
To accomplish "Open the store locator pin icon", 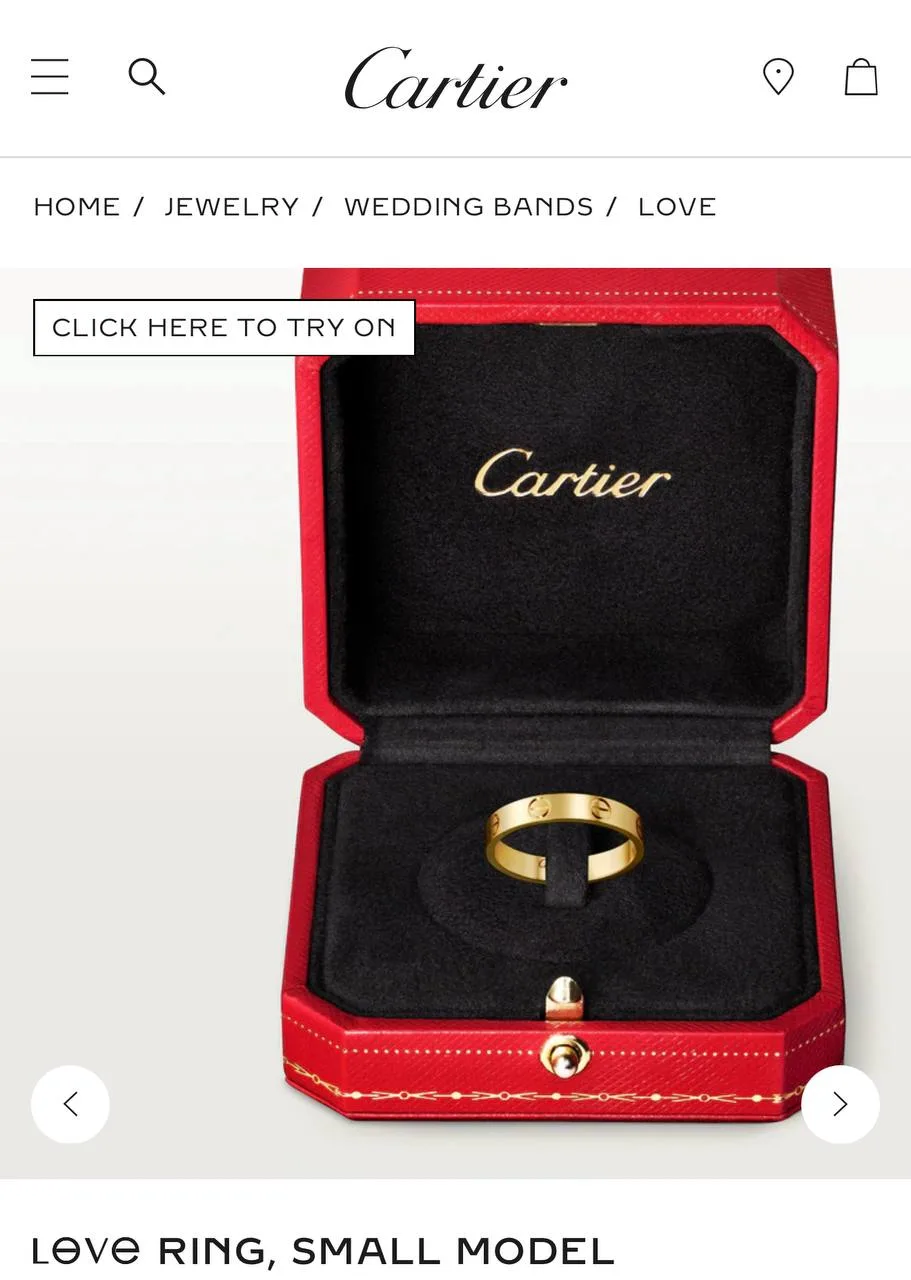I will [x=778, y=77].
